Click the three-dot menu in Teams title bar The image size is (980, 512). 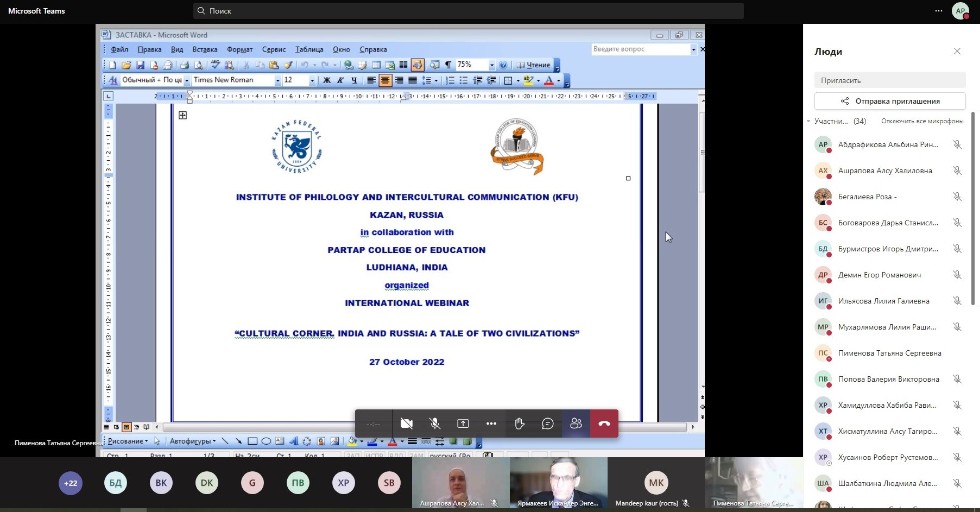point(938,10)
